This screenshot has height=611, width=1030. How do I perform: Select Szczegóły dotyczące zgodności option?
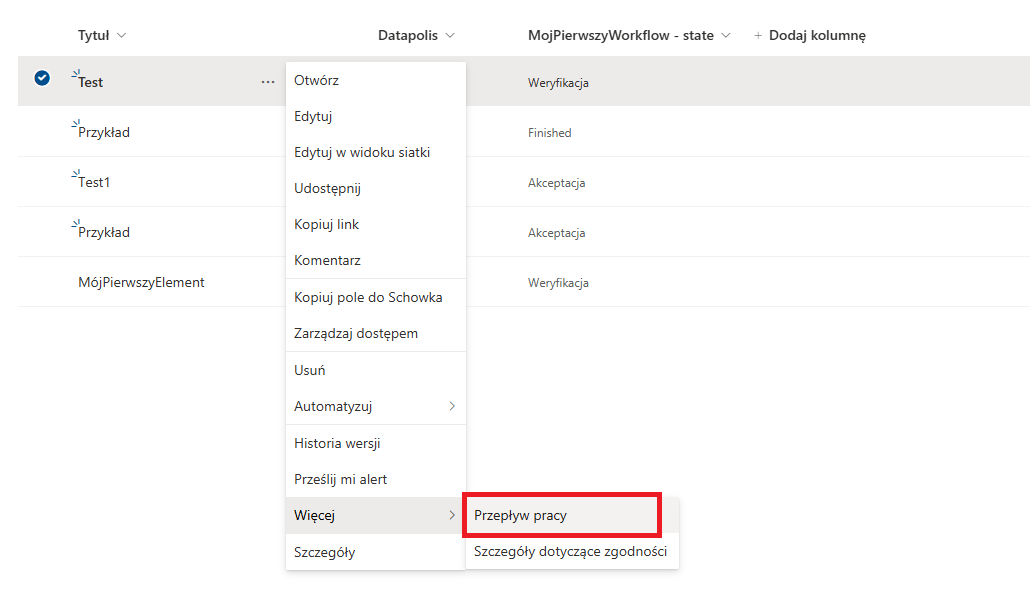click(570, 551)
